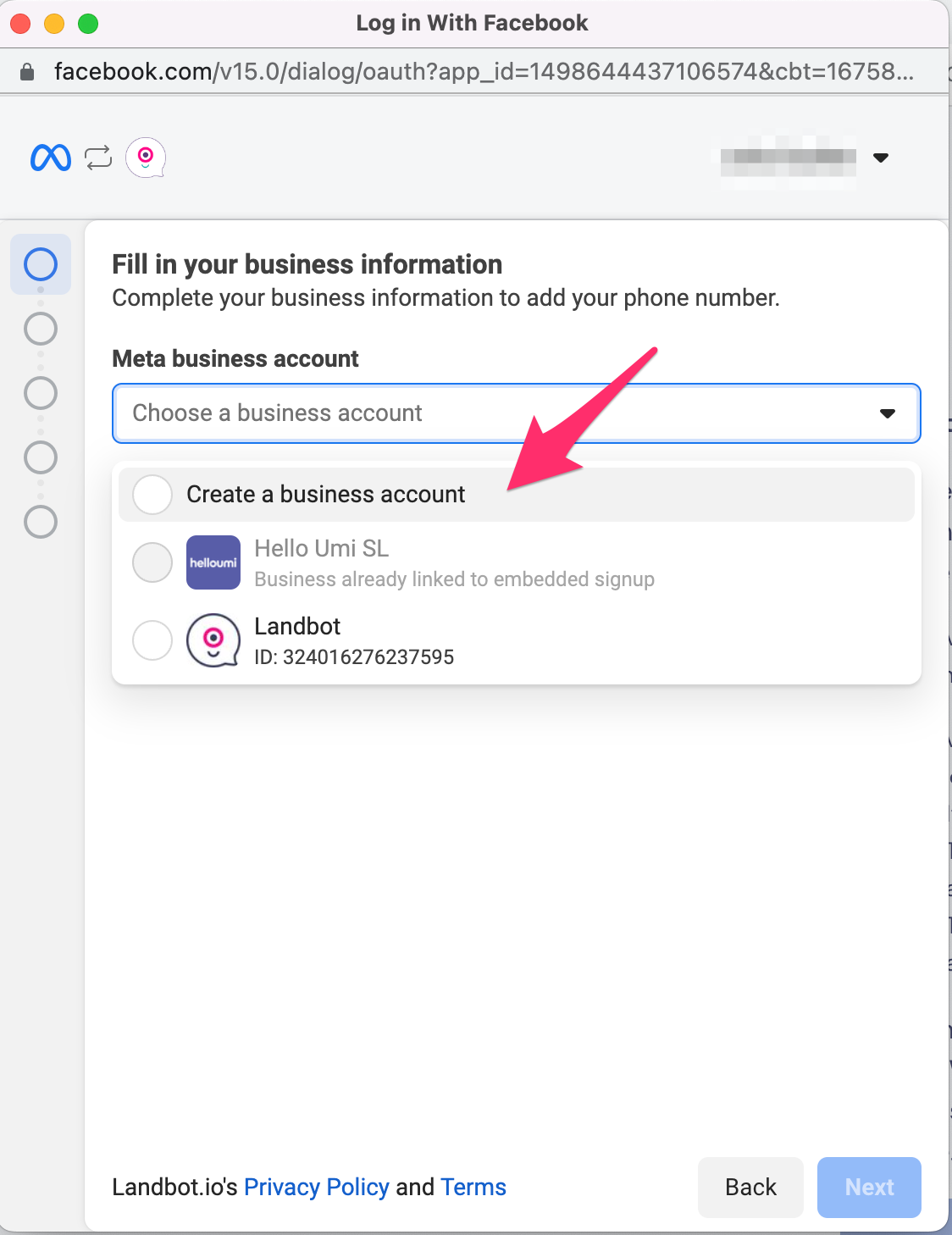Screen dimensions: 952x1235
Task: Click the Landbot ID 324016276237595 text
Action: click(354, 657)
